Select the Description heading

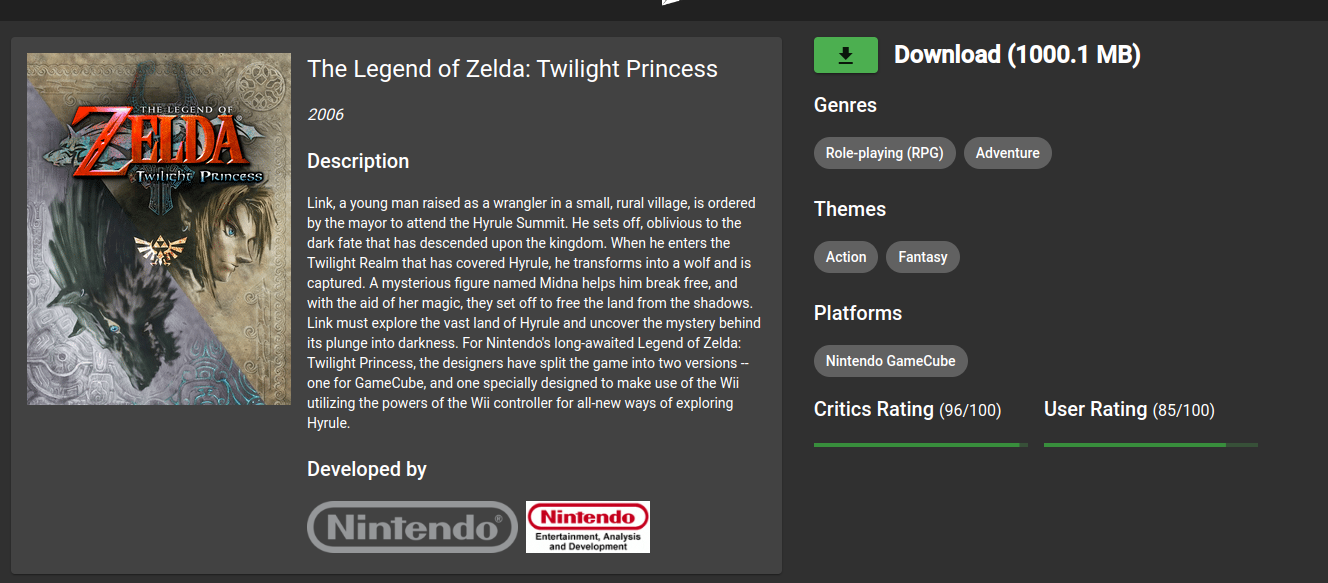click(x=358, y=161)
